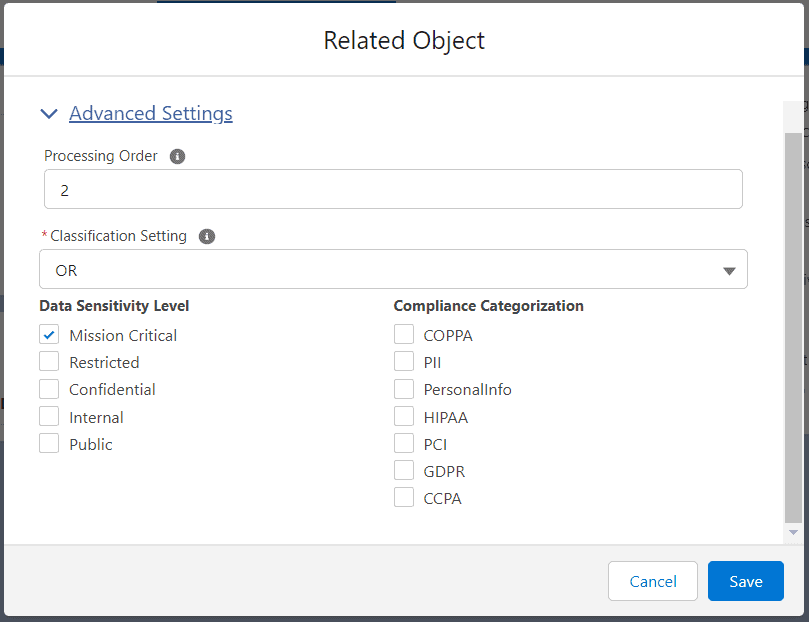Viewport: 809px width, 622px height.
Task: Select the Public checkbox
Action: pyautogui.click(x=49, y=444)
